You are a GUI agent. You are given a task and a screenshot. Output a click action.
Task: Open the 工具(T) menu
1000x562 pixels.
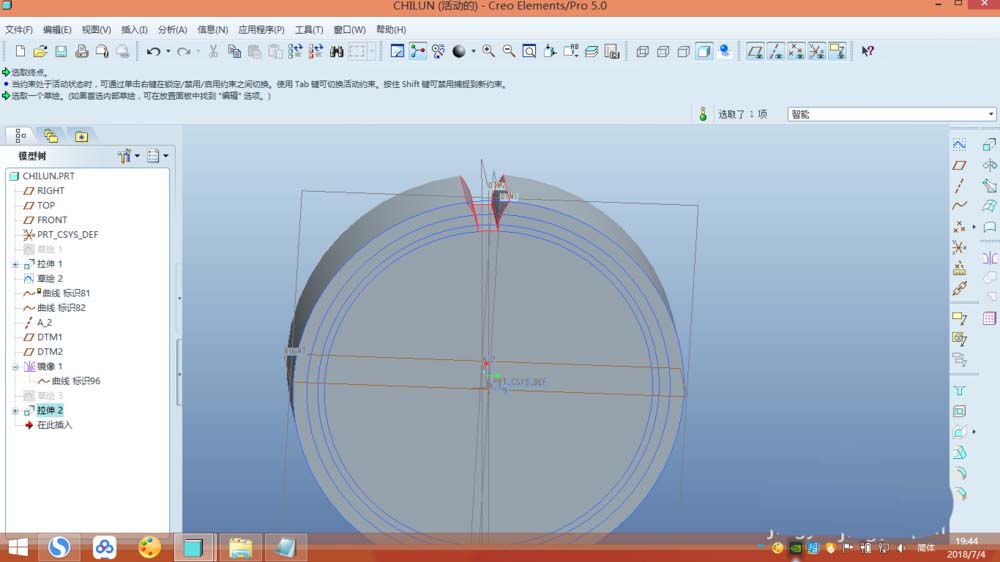309,29
